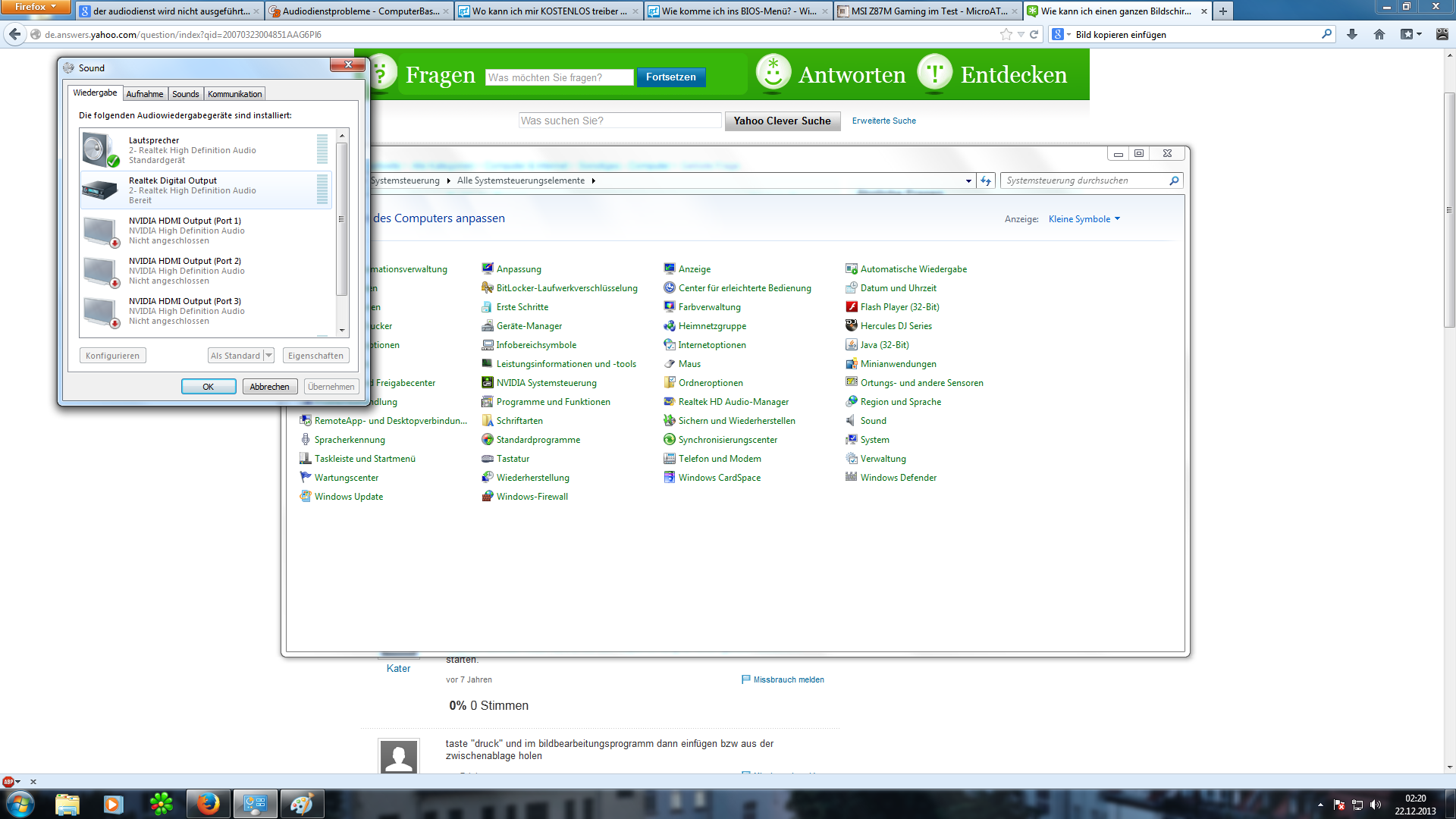Open NVIDIA Systemsteuerung in control panel
The image size is (1456, 819).
(546, 383)
